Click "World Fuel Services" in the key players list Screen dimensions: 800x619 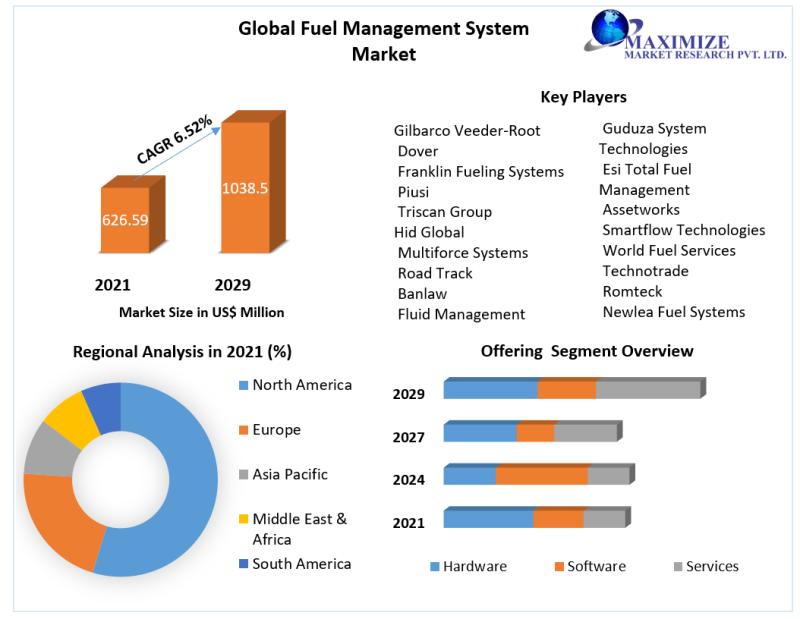point(669,251)
